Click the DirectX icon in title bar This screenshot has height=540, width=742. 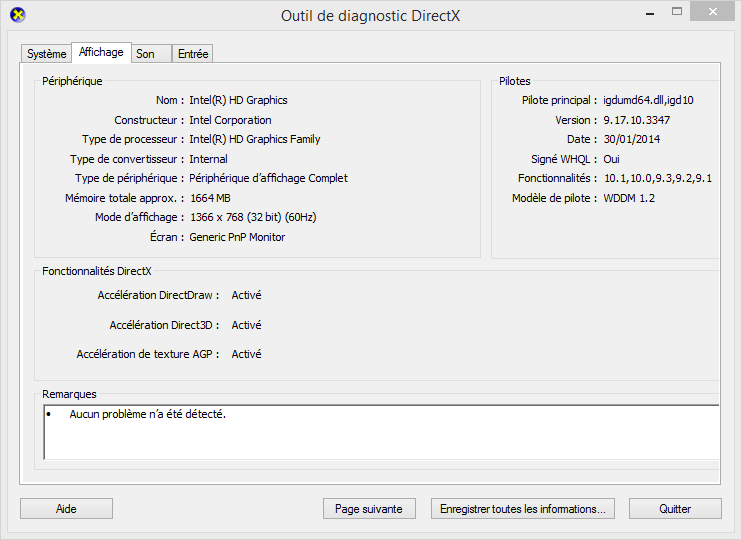pyautogui.click(x=18, y=15)
